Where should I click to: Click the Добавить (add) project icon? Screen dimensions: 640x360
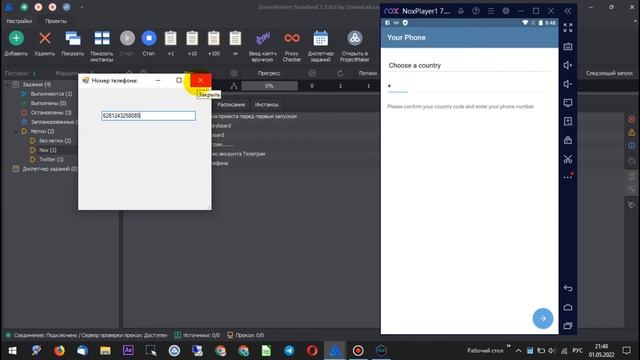[x=16, y=38]
